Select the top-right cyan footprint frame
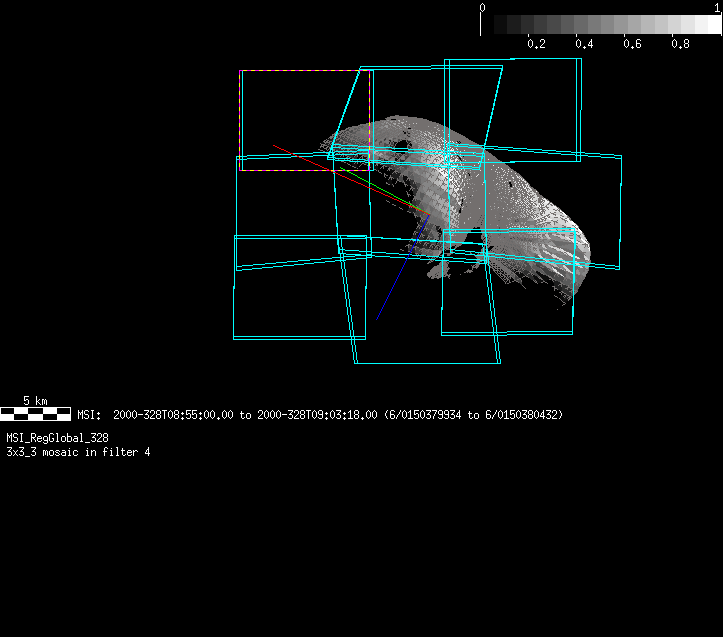The image size is (723, 637). tap(579, 100)
